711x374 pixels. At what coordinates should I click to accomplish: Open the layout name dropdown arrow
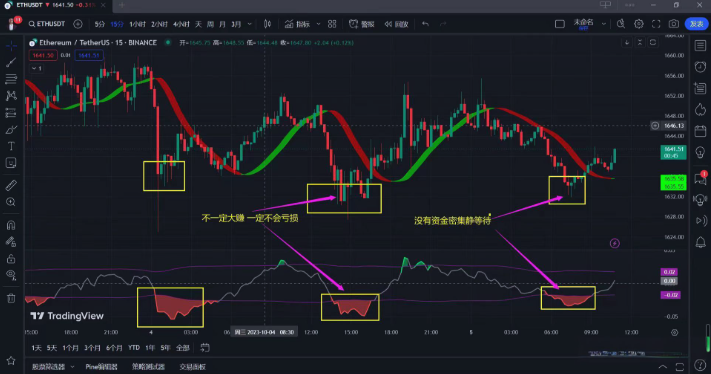pyautogui.click(x=604, y=24)
